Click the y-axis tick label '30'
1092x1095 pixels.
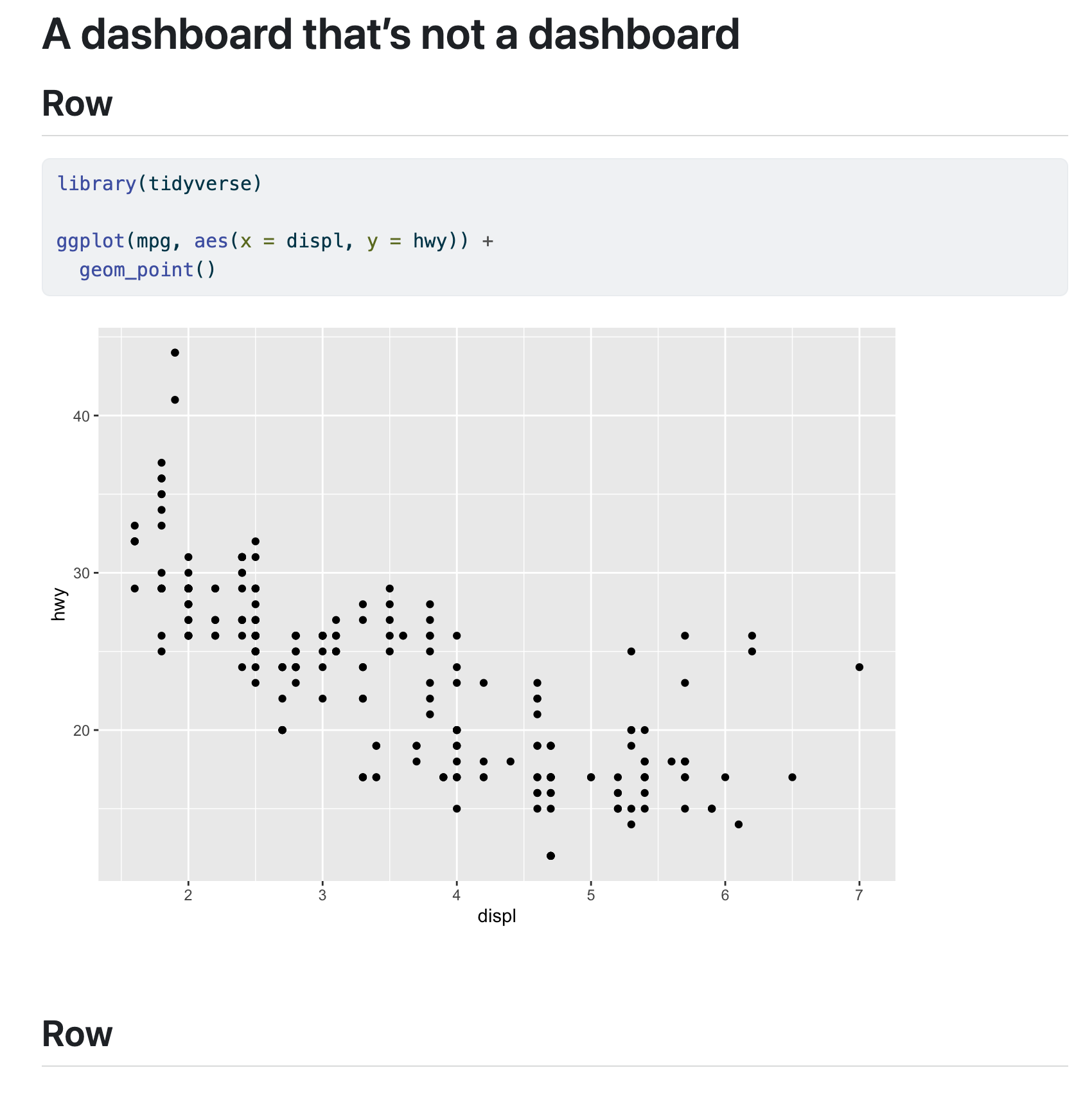tap(81, 573)
